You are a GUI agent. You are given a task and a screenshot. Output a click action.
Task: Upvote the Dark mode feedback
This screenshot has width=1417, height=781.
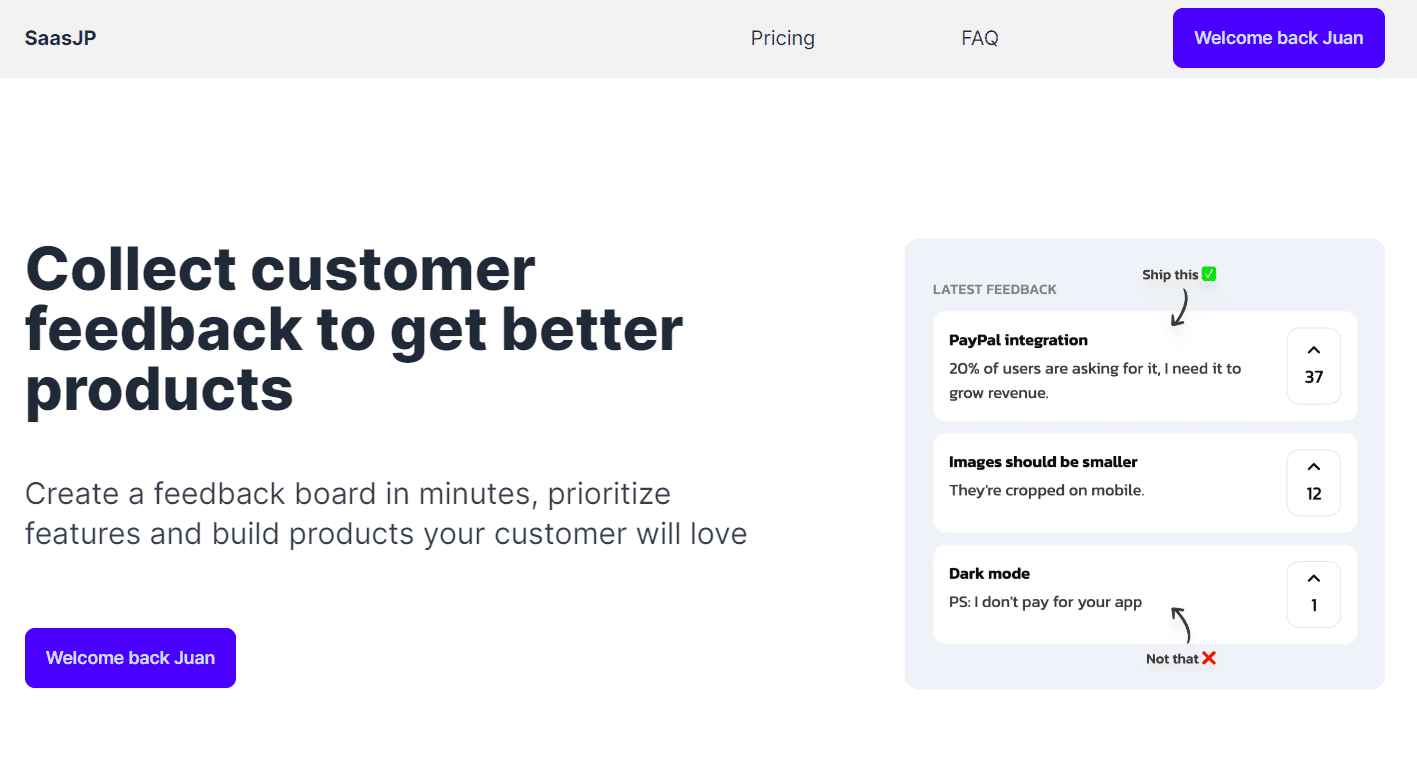1313,594
